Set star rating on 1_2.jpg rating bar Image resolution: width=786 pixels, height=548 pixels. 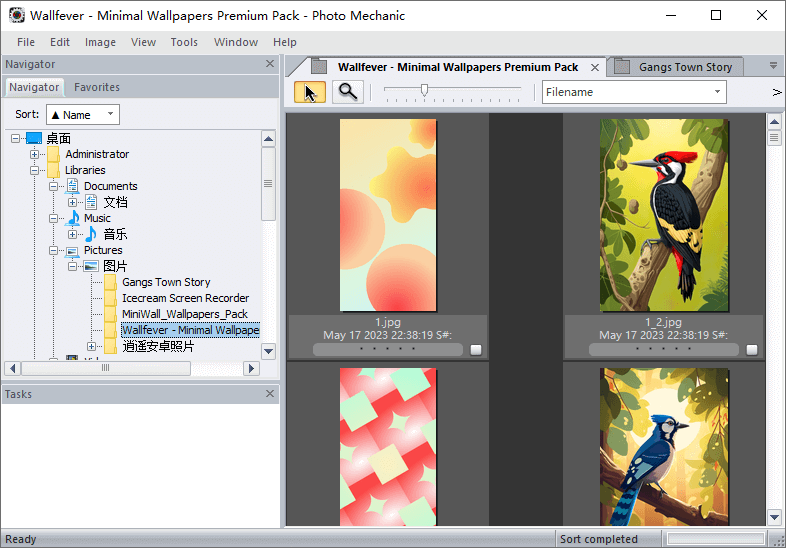(663, 349)
